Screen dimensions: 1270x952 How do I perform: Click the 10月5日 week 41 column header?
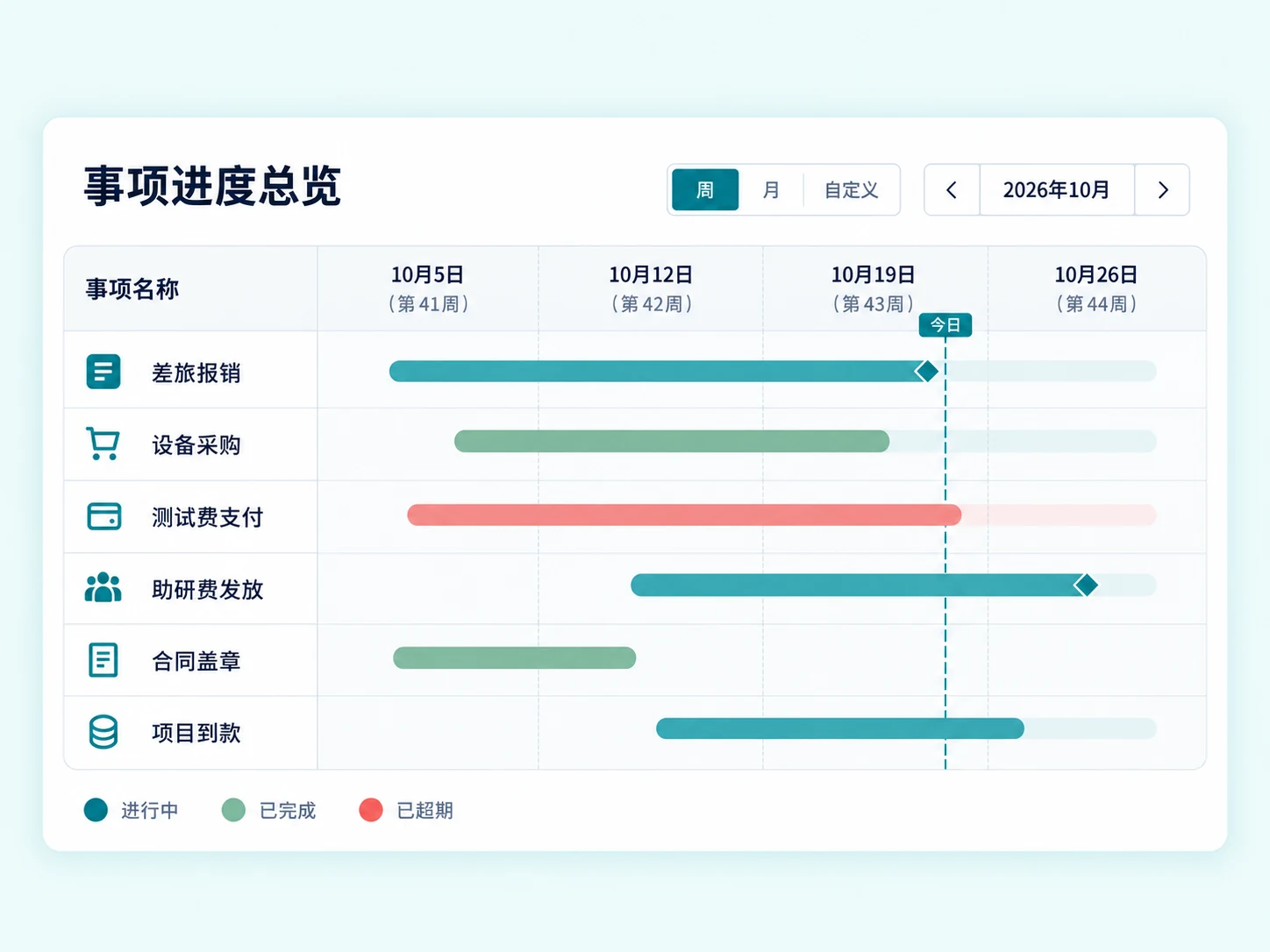click(x=428, y=288)
